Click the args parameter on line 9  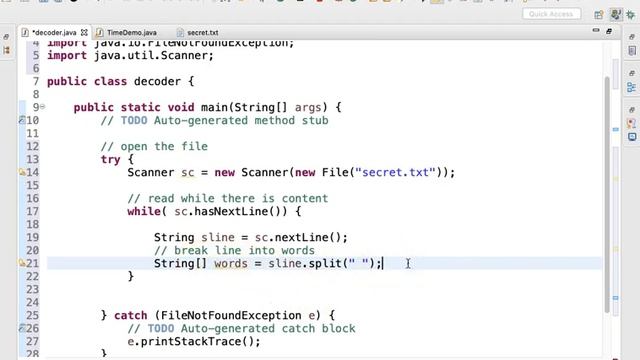308,107
